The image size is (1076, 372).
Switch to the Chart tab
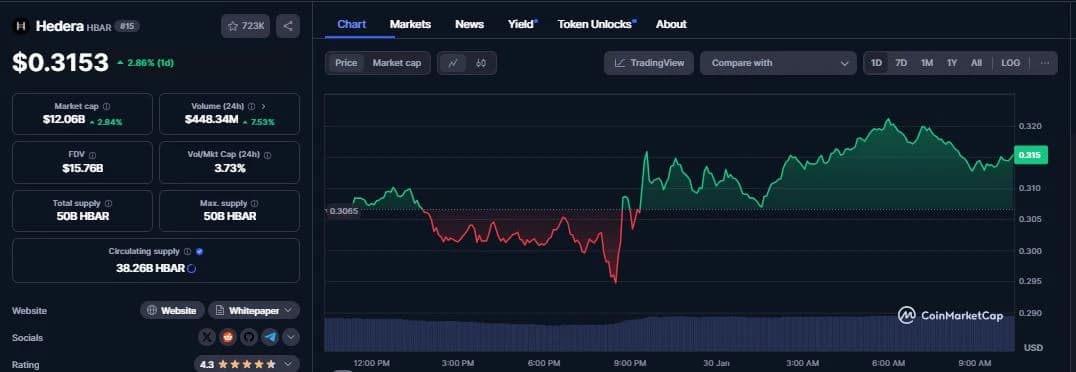[x=351, y=24]
